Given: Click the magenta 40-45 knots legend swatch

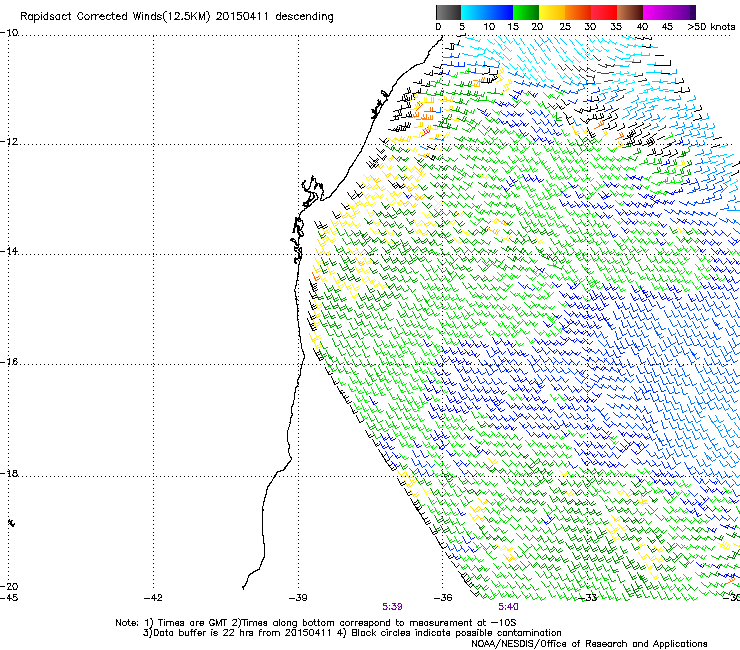Looking at the screenshot, I should tap(656, 12).
